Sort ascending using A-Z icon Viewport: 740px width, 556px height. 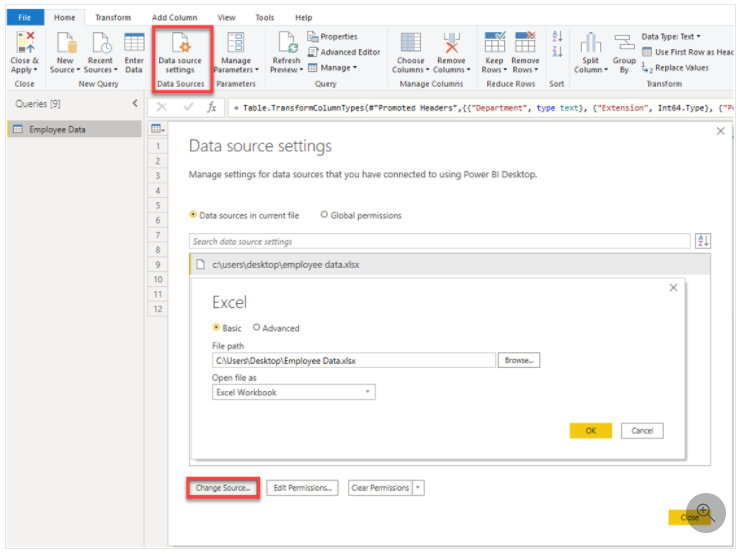point(557,36)
